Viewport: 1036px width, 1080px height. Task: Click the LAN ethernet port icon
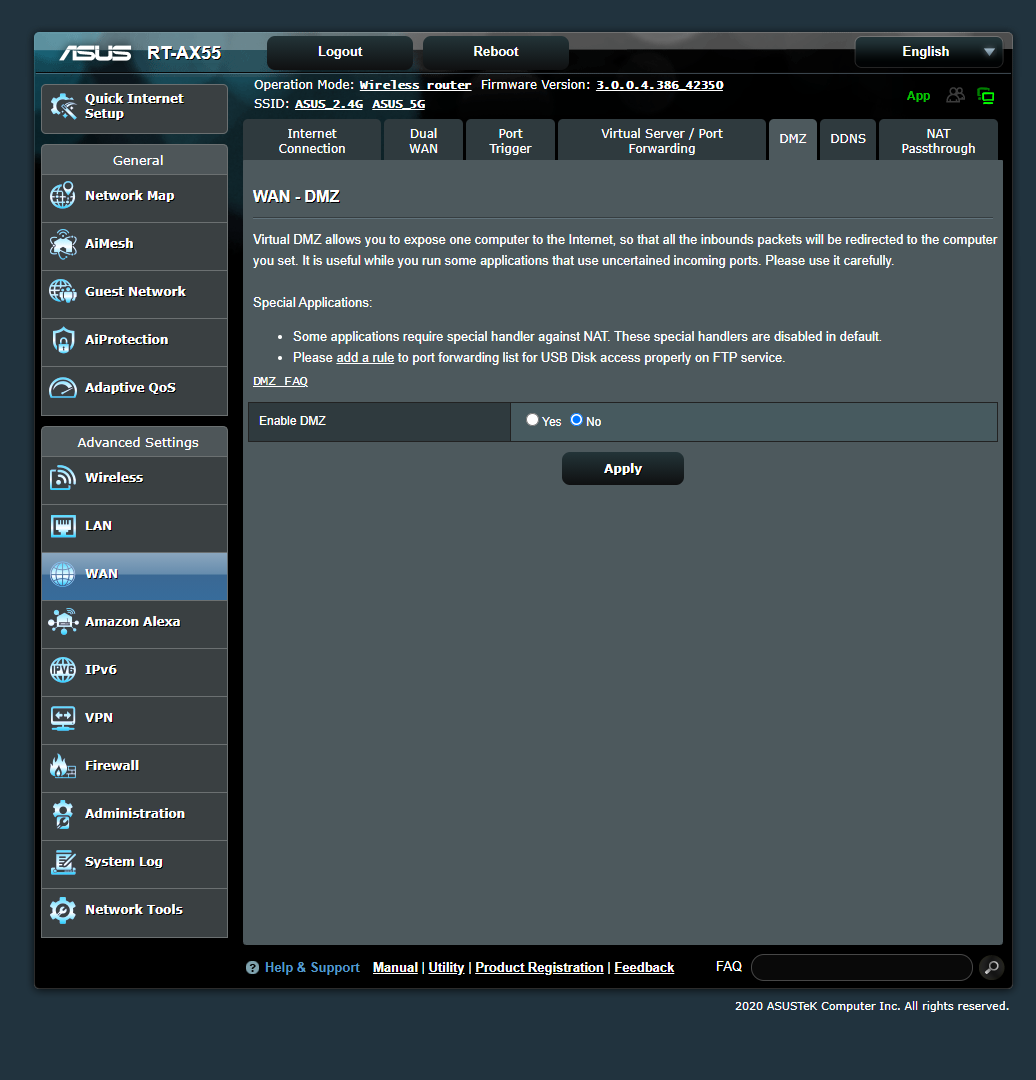[x=63, y=526]
